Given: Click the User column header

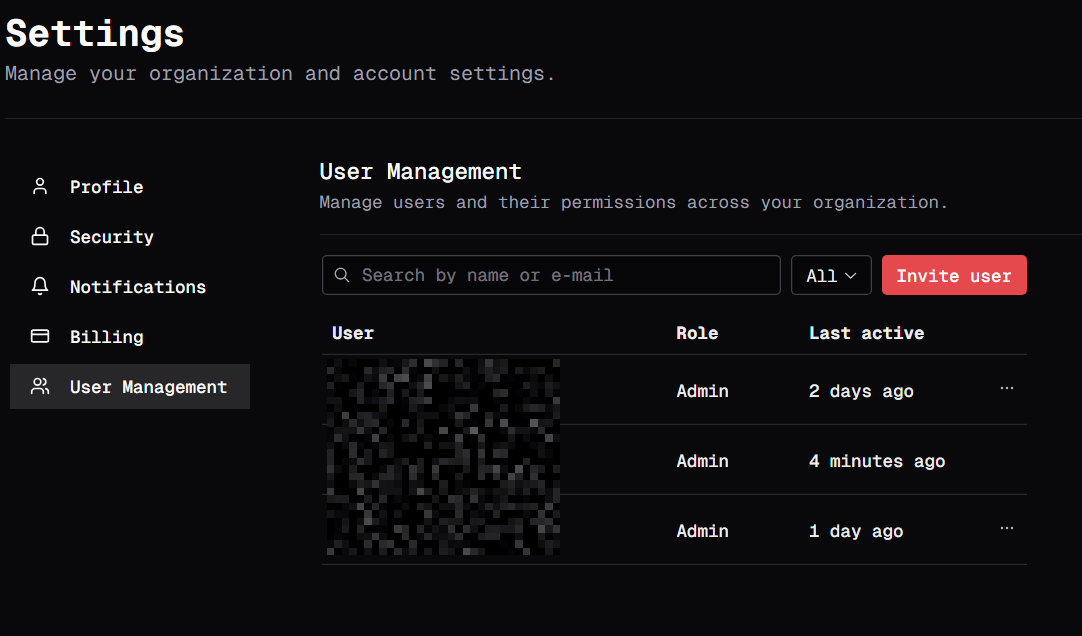Looking at the screenshot, I should [x=353, y=333].
